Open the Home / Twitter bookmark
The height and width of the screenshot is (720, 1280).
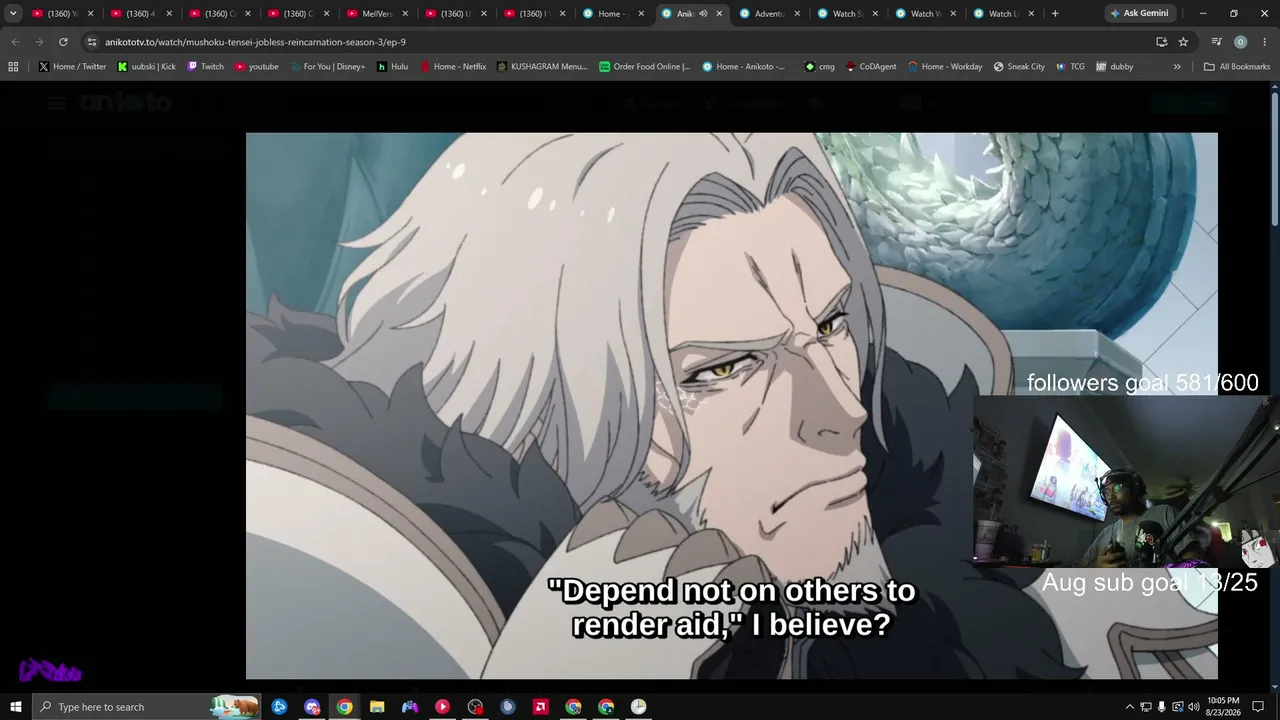pos(72,67)
